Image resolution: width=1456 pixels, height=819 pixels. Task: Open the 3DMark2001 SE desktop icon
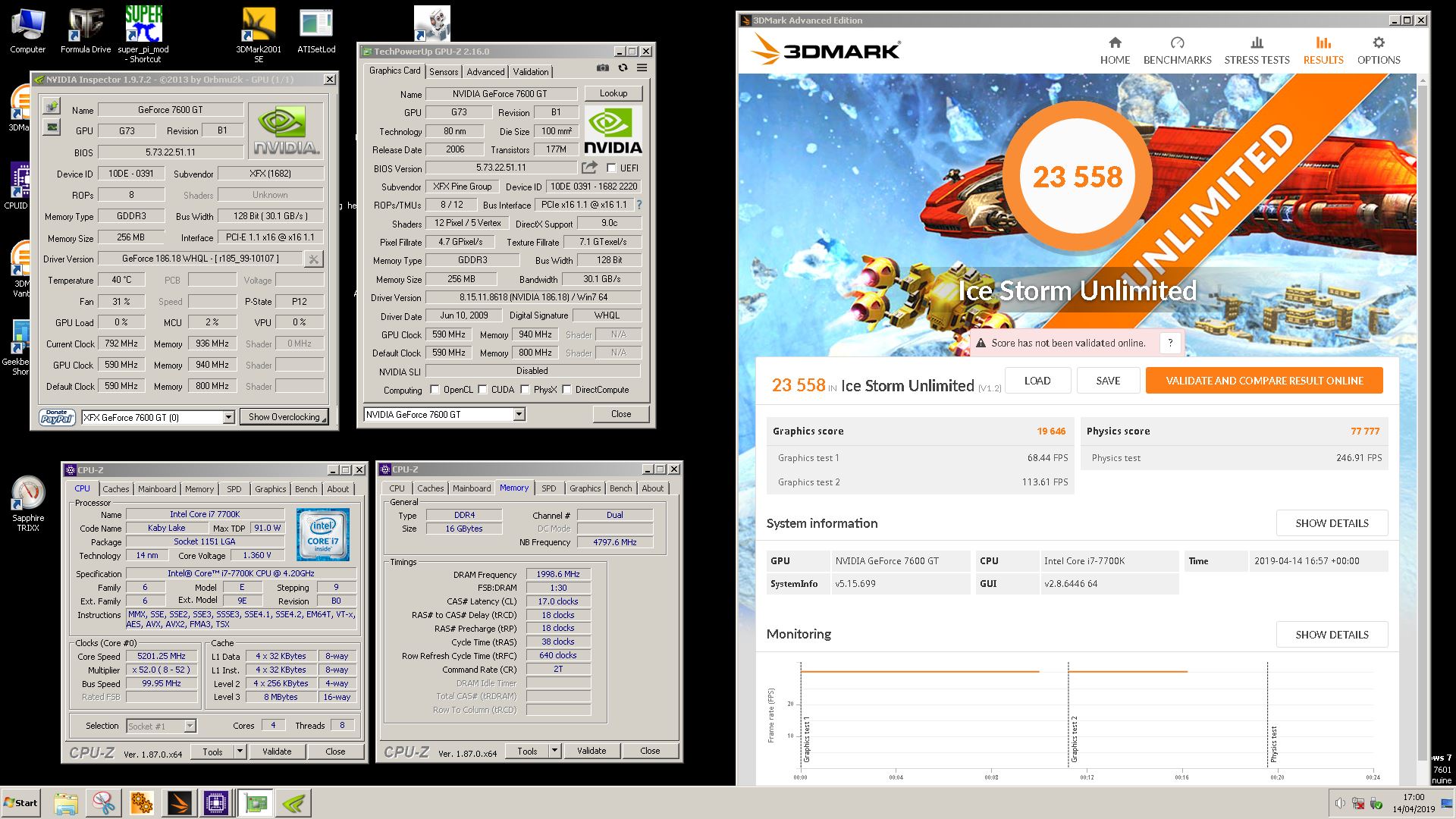coord(259,36)
